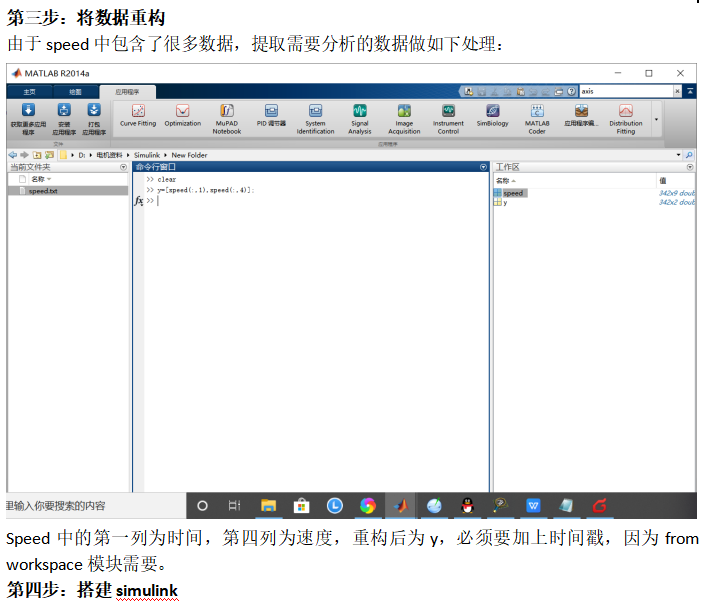
Task: Open MATLAB help question mark icon
Action: point(571,91)
